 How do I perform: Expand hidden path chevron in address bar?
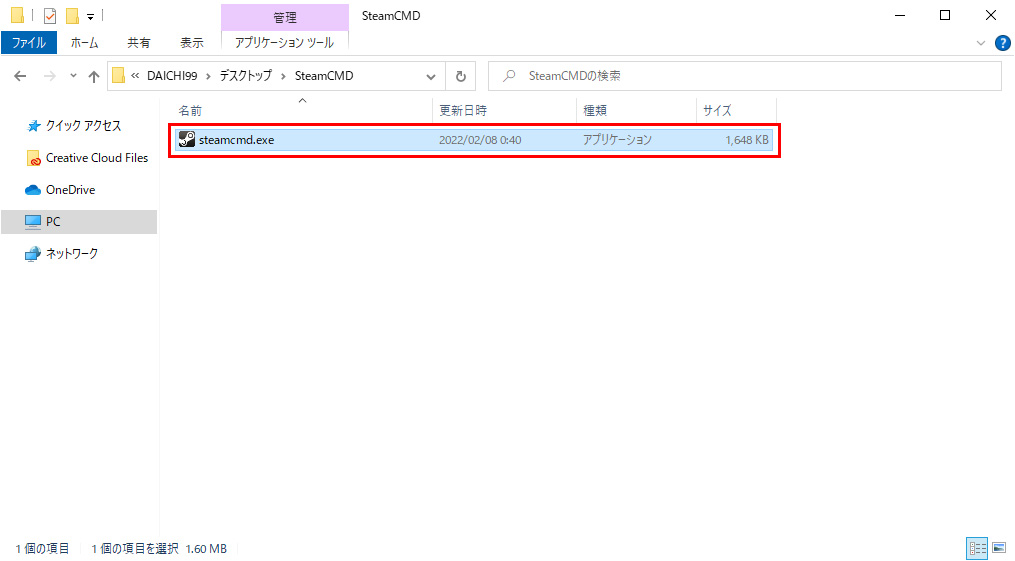(x=135, y=76)
